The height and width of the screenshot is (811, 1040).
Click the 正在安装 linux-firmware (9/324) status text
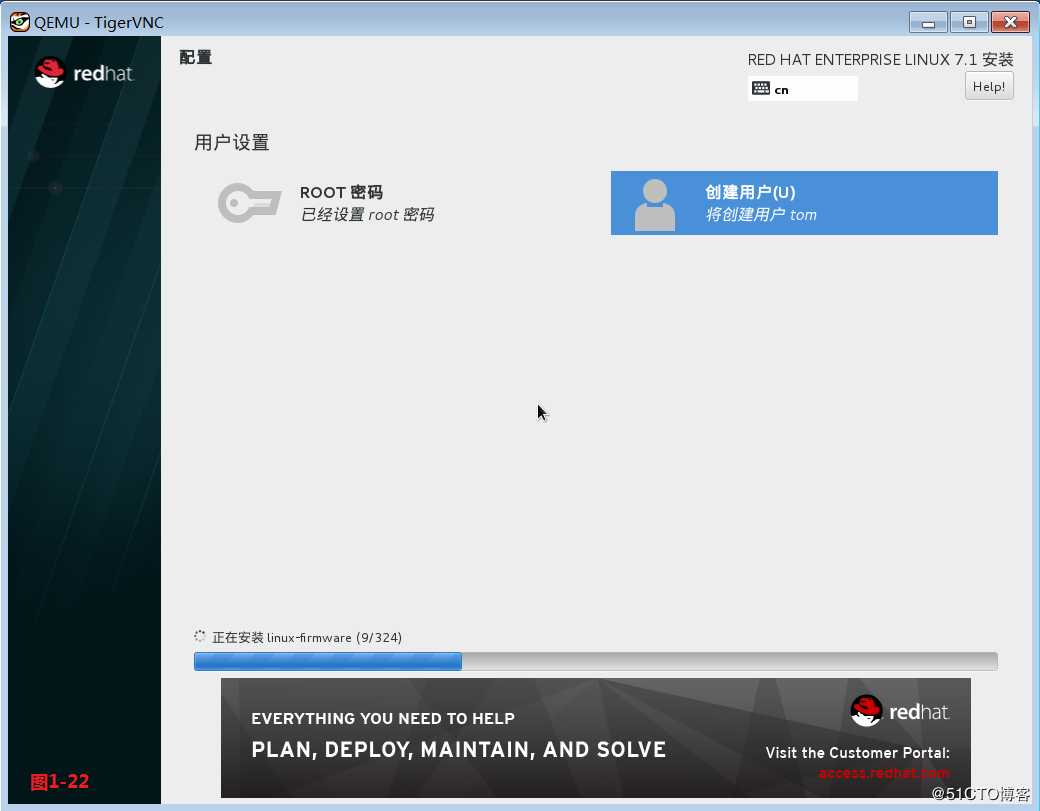(x=306, y=637)
